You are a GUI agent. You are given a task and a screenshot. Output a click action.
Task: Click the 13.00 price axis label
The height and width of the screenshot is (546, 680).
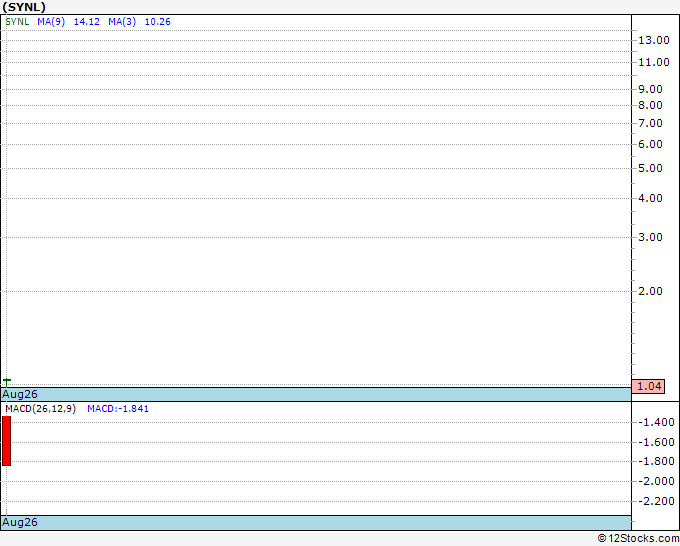[x=654, y=40]
